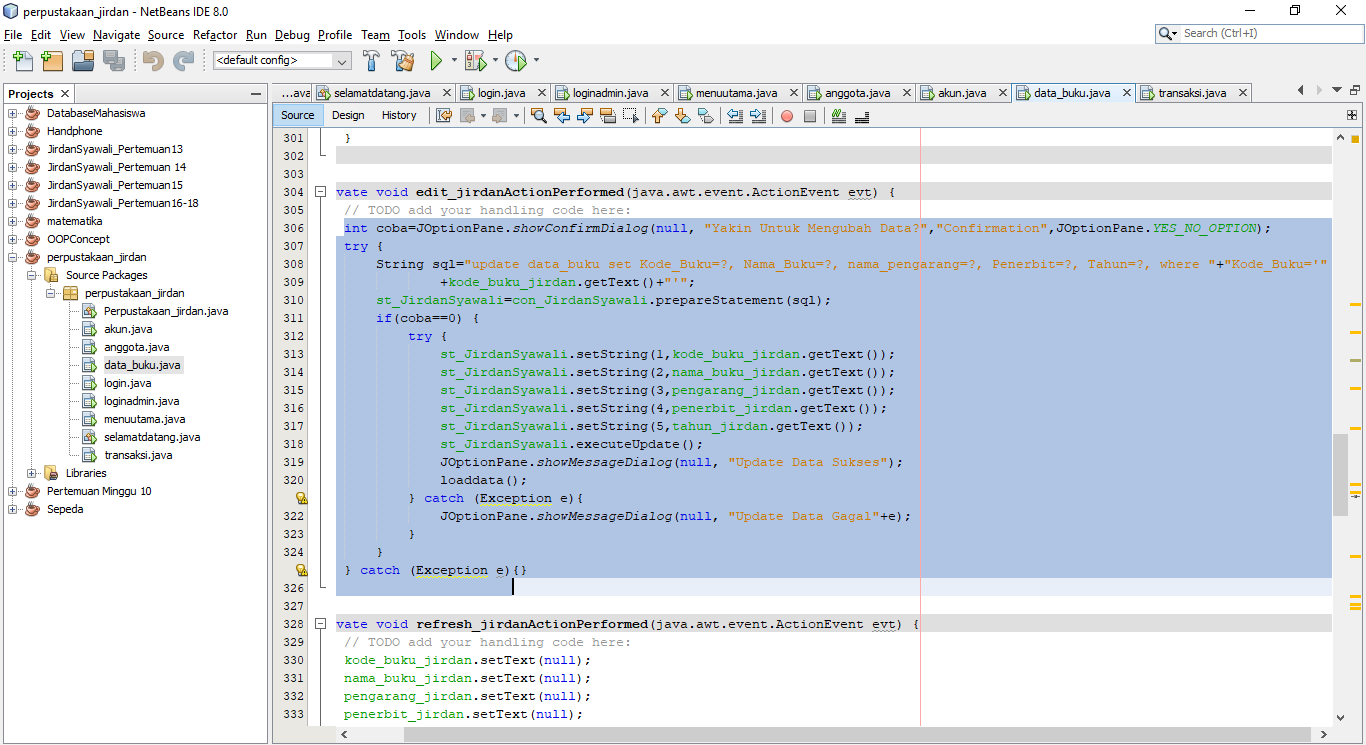Screen dimensions: 1366x745
Task: Run the project with the green Run icon
Action: (438, 60)
